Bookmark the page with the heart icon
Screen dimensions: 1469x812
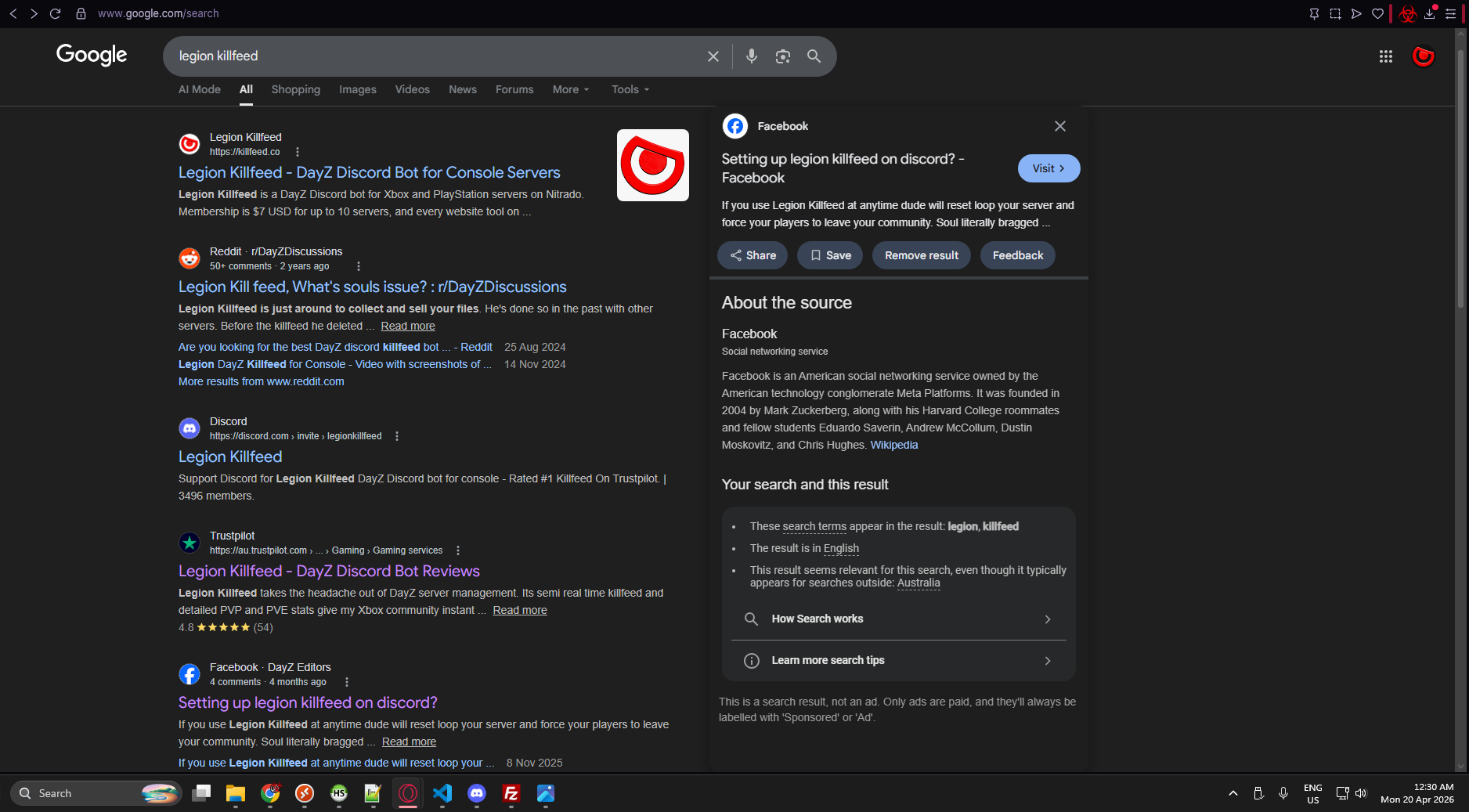pos(1377,13)
